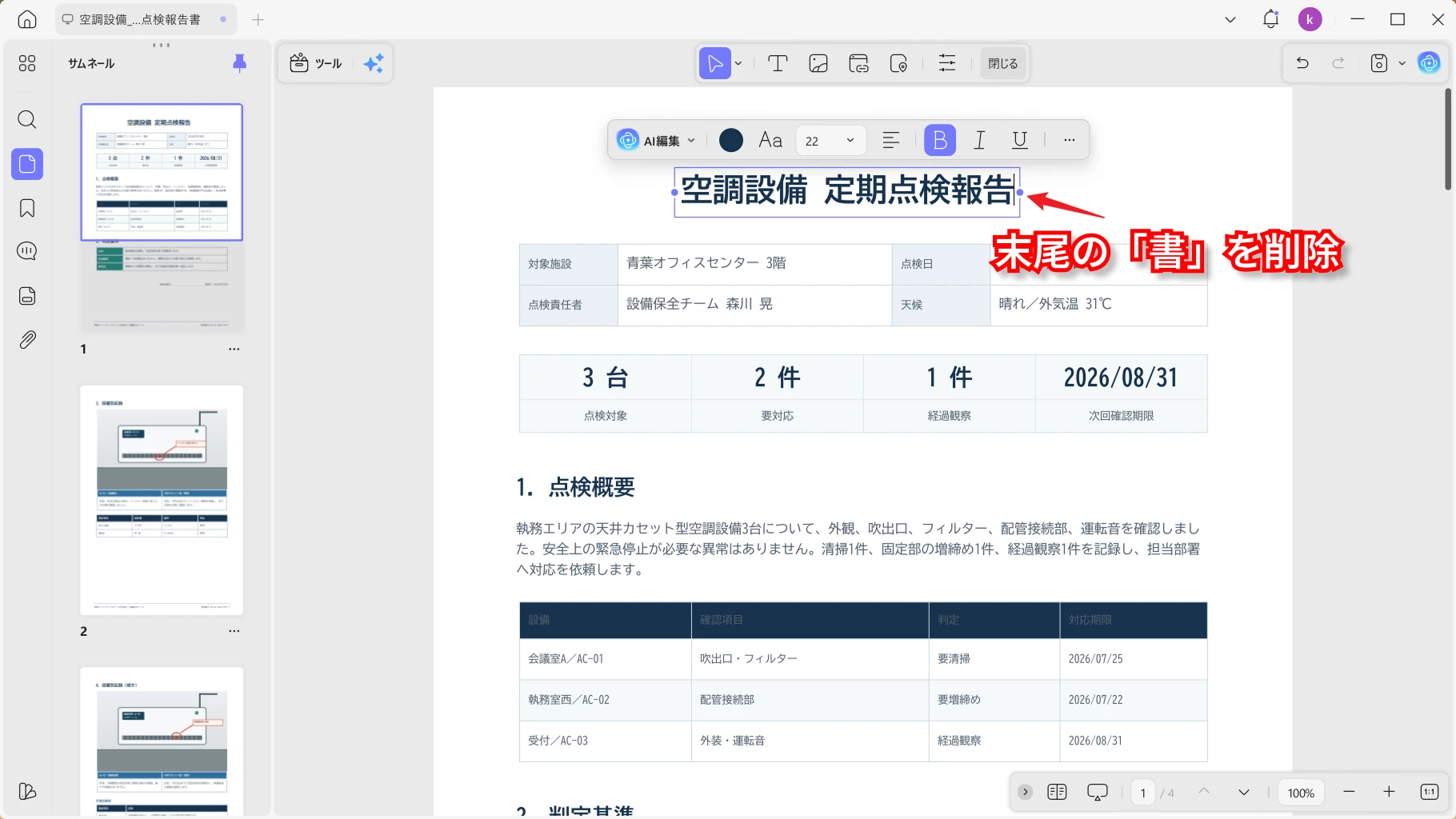Choose the select arrow tool
Viewport: 1456px width, 819px height.
click(x=714, y=63)
